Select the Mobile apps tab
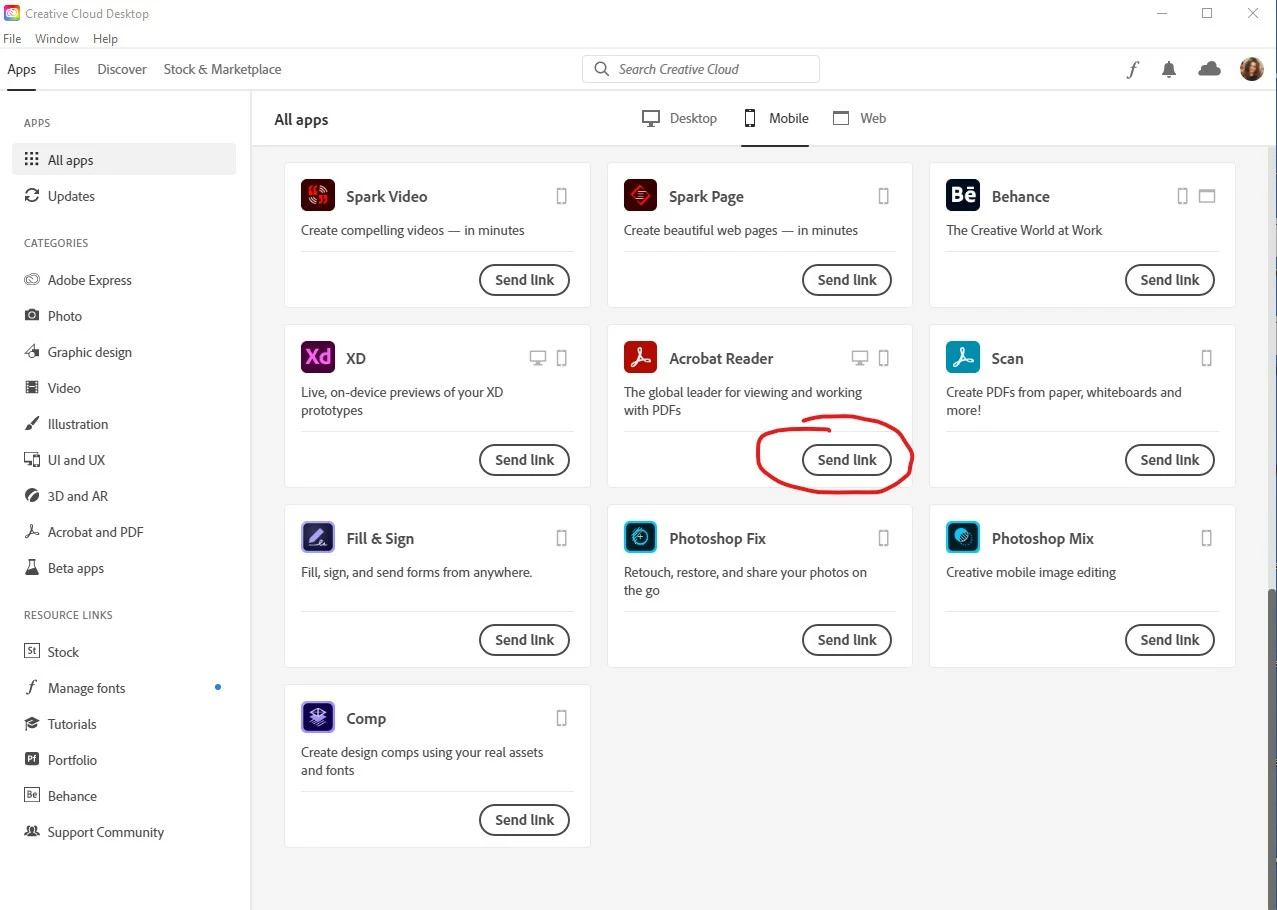The image size is (1277, 910). pyautogui.click(x=775, y=118)
